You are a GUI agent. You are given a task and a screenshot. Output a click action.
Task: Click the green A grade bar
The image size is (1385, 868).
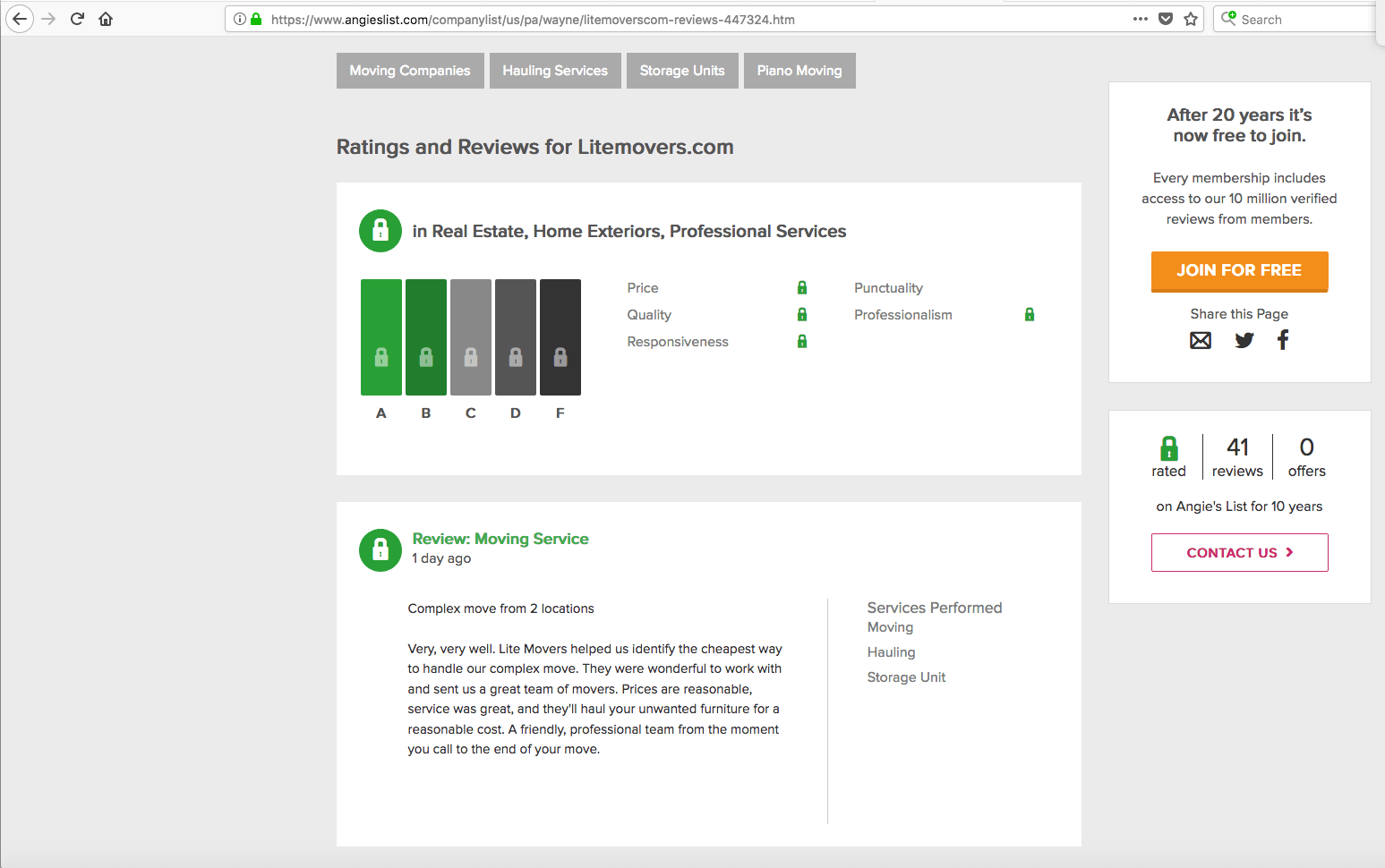(381, 337)
